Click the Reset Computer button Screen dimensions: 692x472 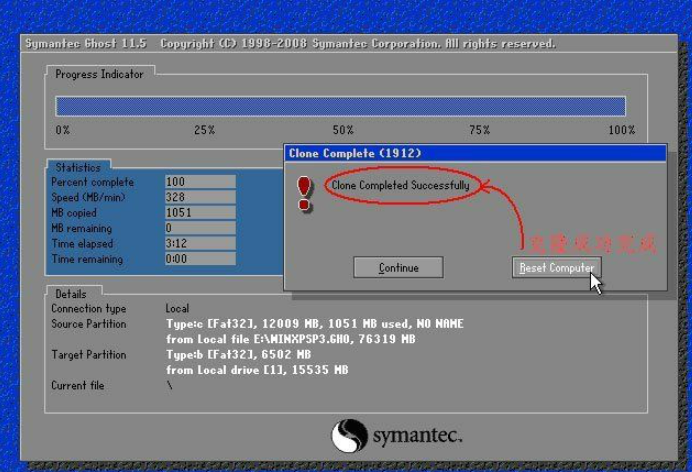tap(557, 267)
